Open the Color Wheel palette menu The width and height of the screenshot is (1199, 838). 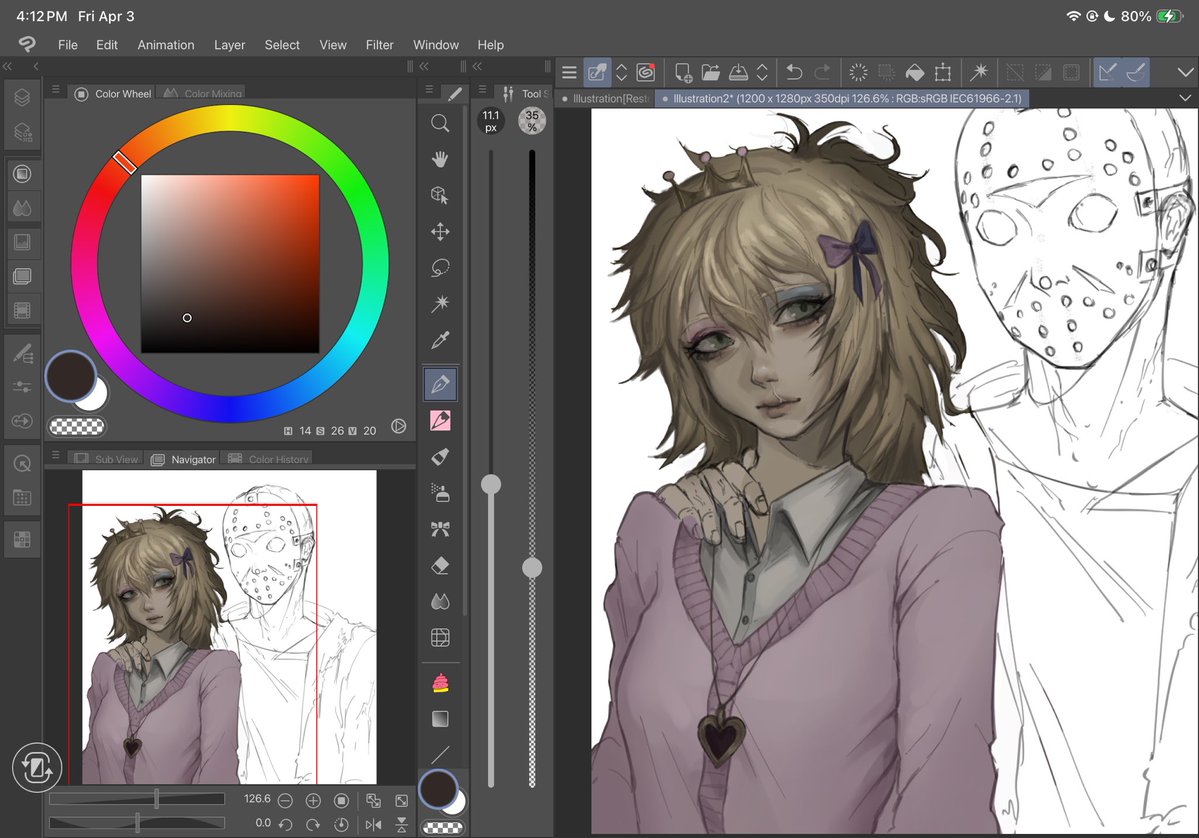(x=56, y=89)
